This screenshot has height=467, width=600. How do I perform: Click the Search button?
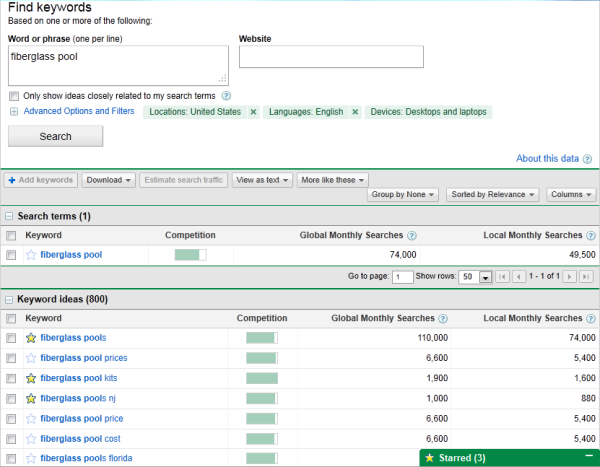(x=55, y=137)
